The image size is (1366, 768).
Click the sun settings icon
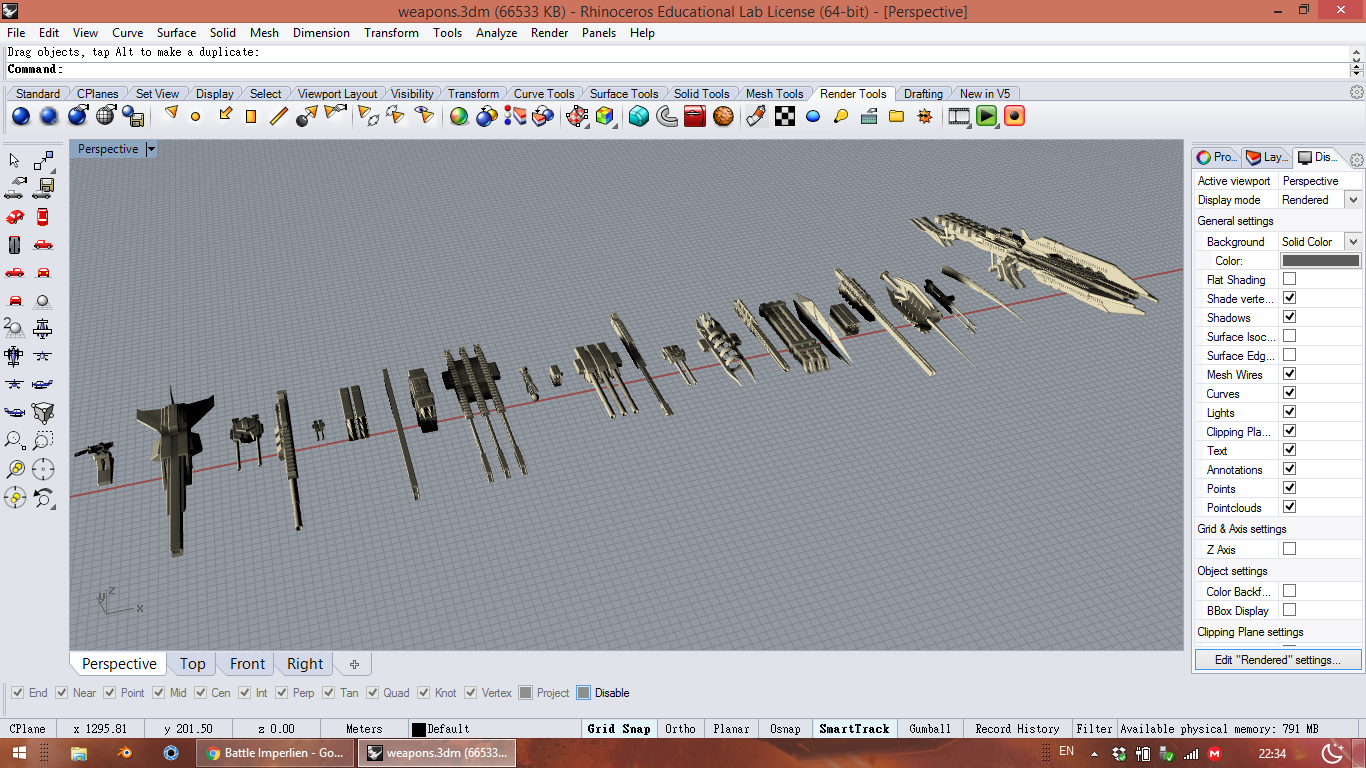point(924,116)
